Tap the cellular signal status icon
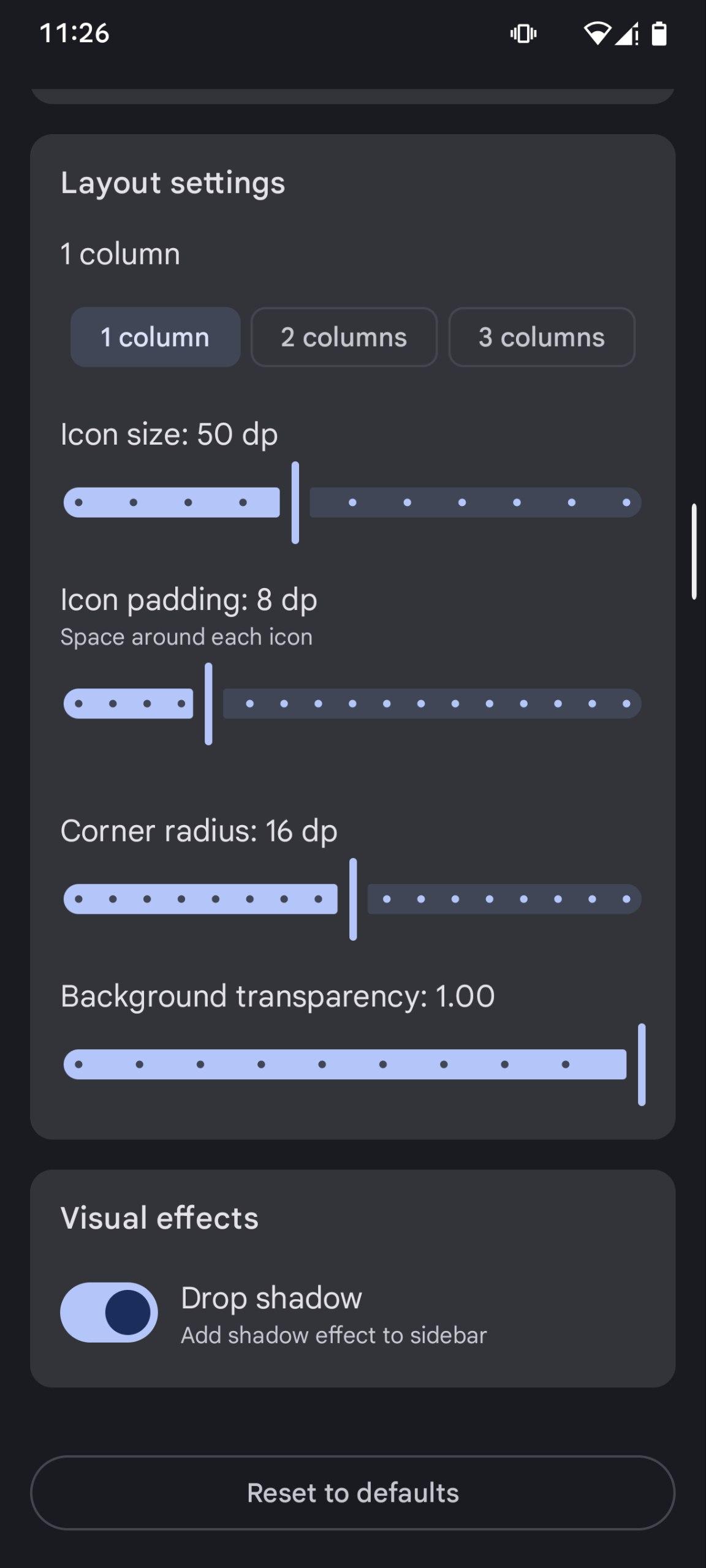 (x=626, y=34)
